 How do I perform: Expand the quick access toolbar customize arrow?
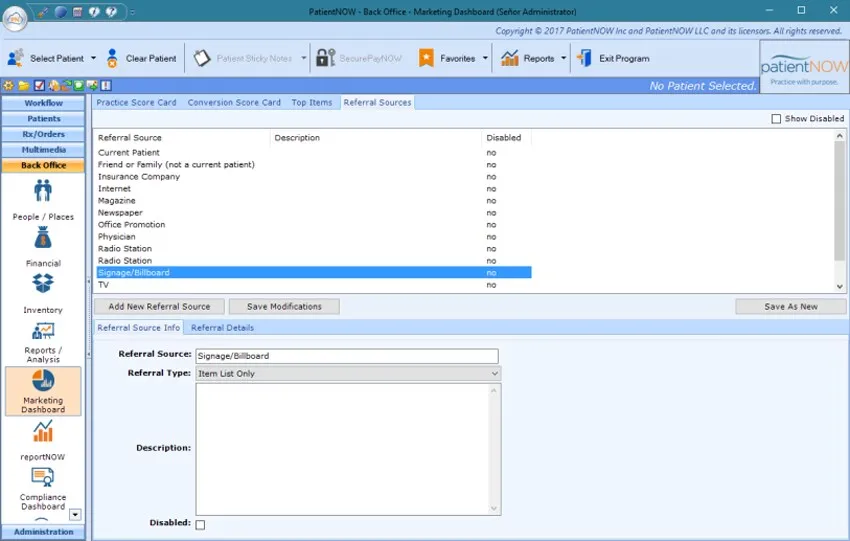coord(132,12)
